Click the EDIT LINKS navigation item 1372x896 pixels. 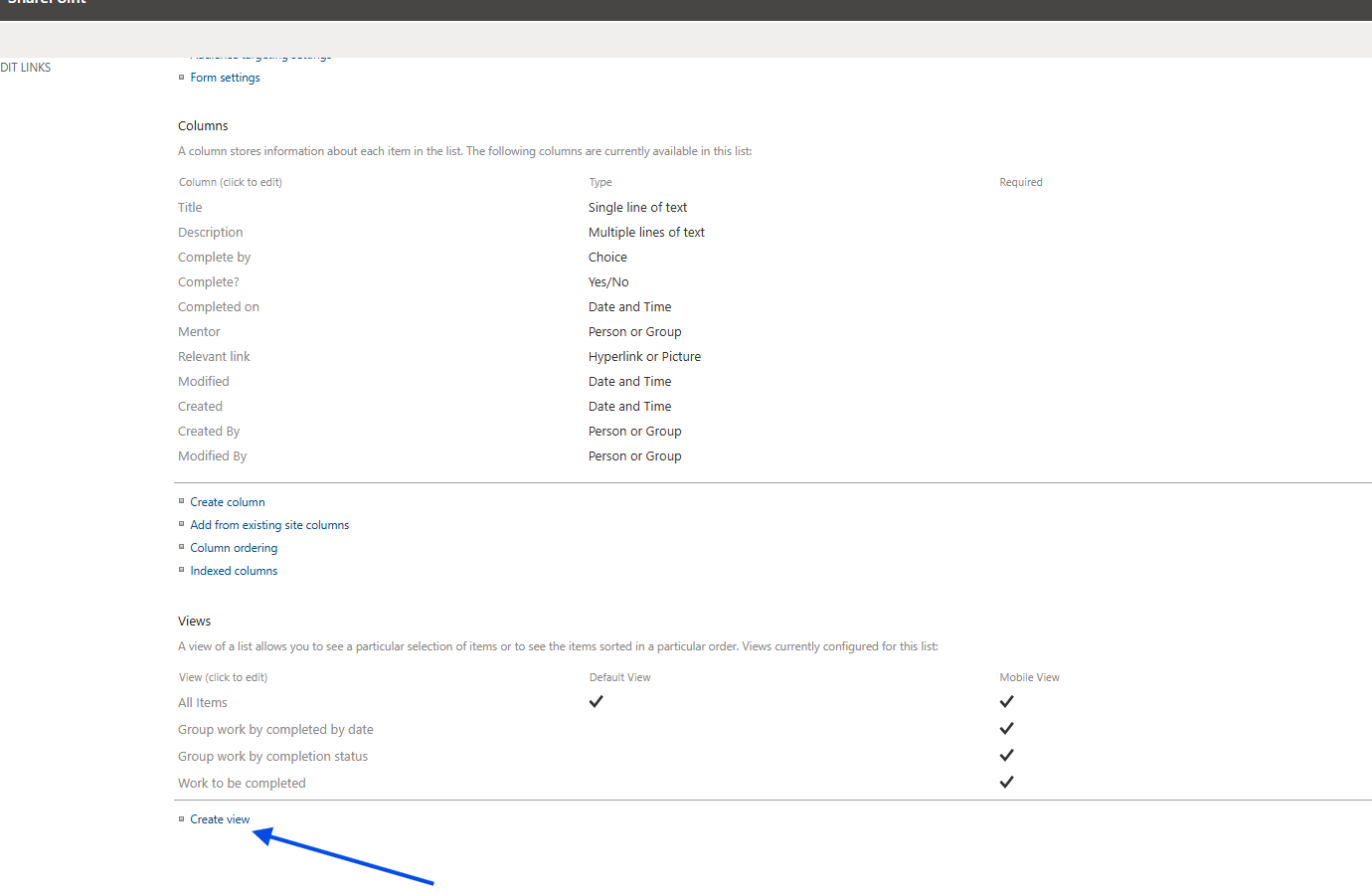pyautogui.click(x=26, y=68)
